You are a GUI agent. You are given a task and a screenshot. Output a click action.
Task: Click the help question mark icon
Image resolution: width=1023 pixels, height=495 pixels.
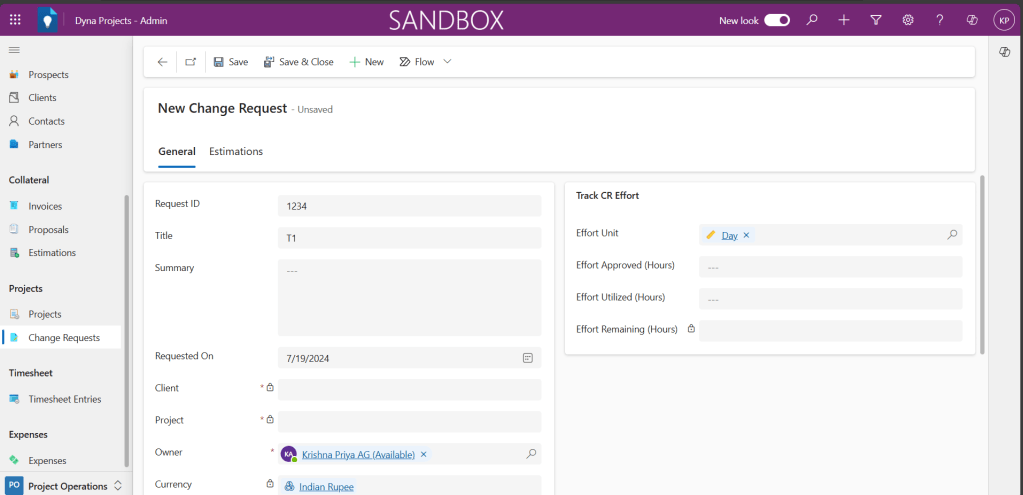[x=939, y=19]
